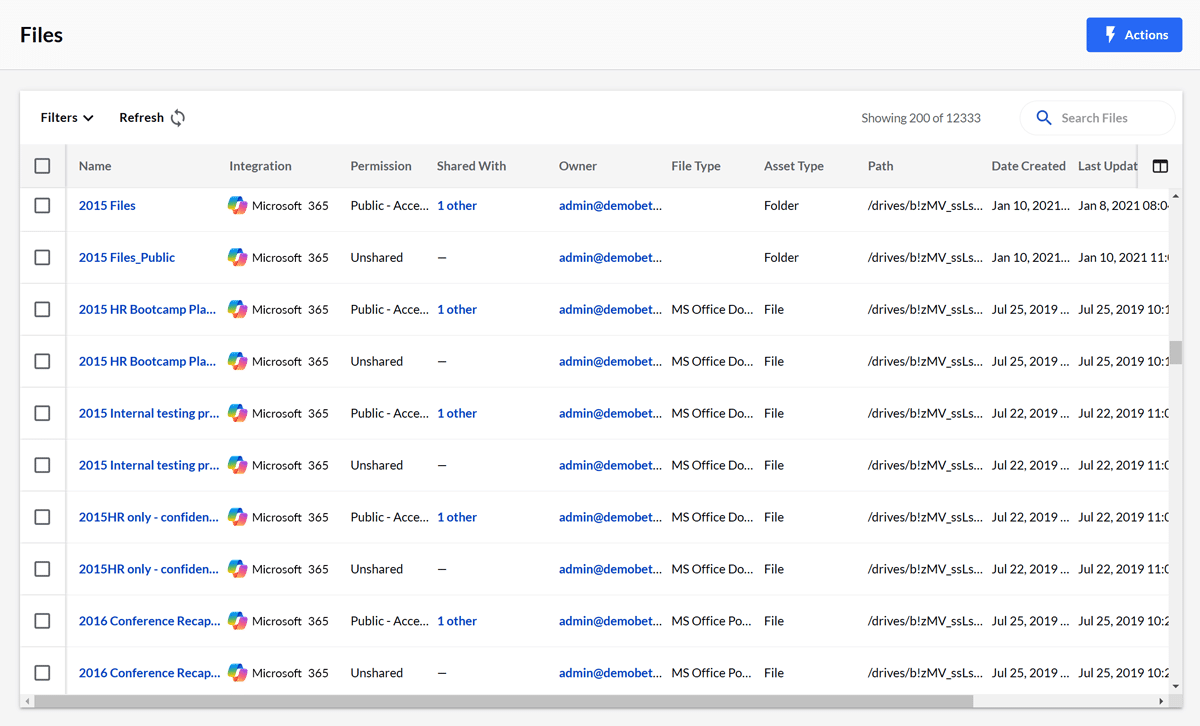Check the public 2015 Internal testing row

tap(42, 413)
